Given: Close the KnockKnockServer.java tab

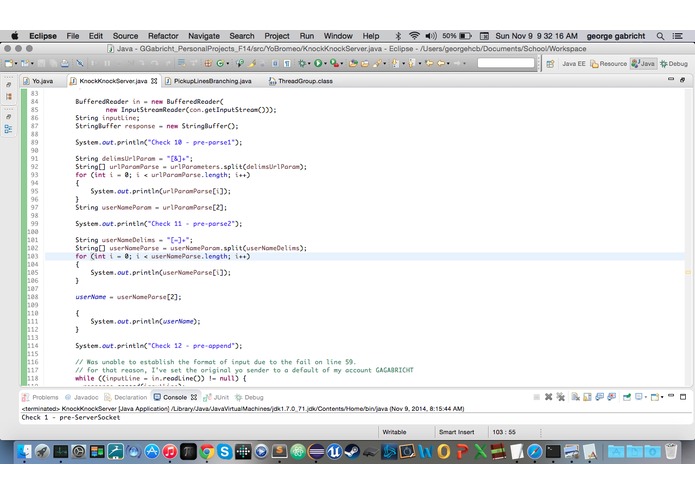Looking at the screenshot, I should [x=154, y=81].
